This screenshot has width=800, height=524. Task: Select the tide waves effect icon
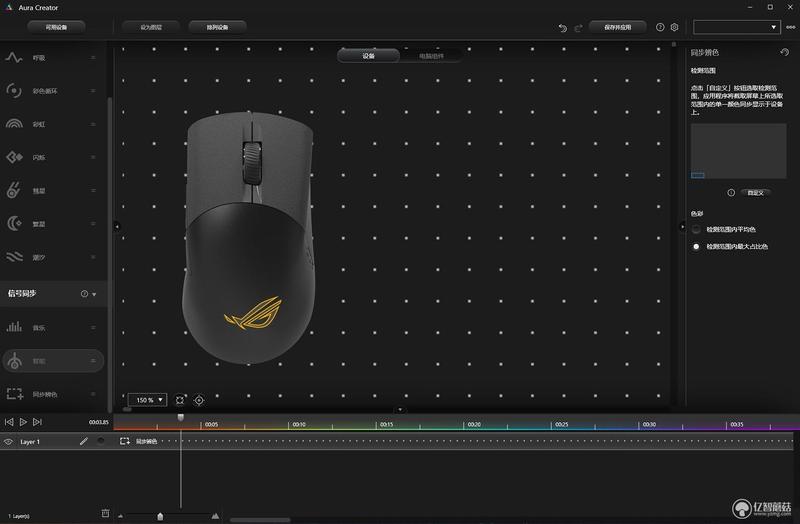pos(14,257)
